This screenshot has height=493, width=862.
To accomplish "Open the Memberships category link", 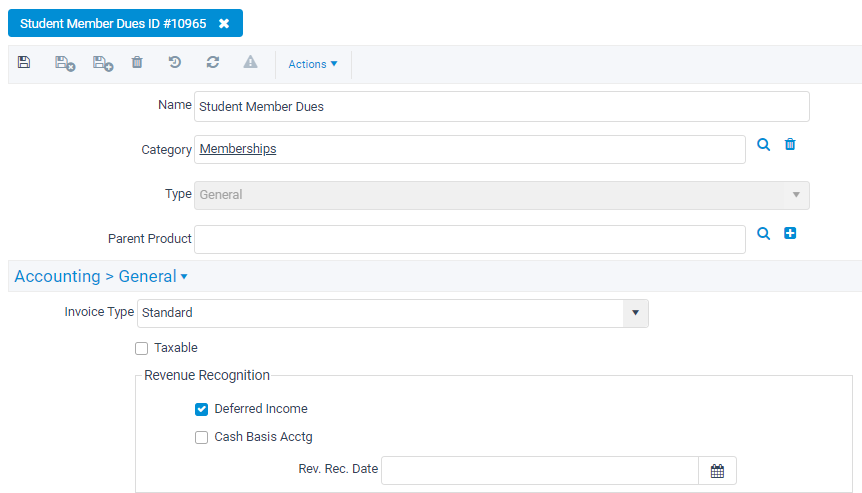I will 238,149.
